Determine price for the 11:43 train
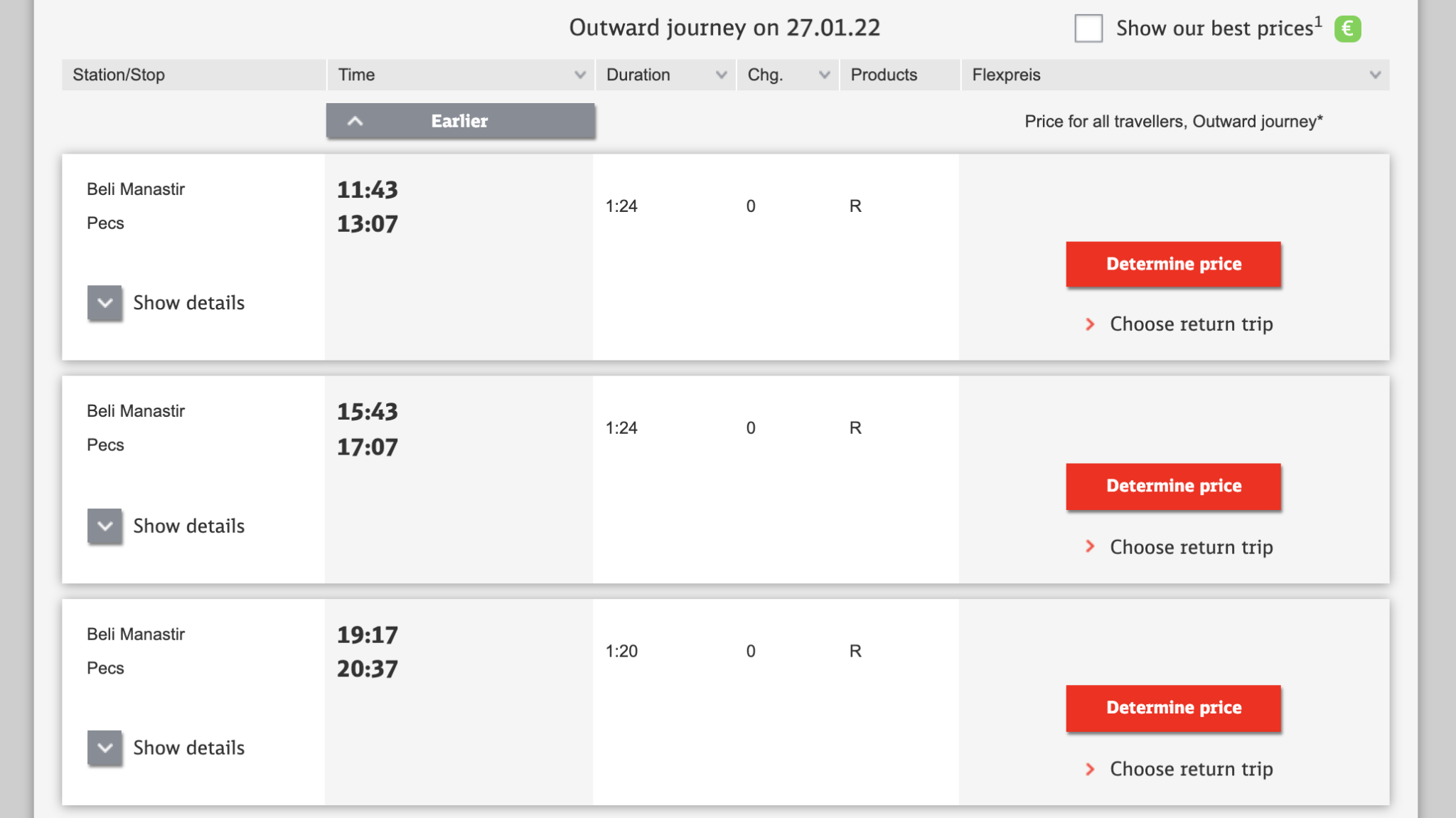This screenshot has height=818, width=1456. click(1173, 265)
